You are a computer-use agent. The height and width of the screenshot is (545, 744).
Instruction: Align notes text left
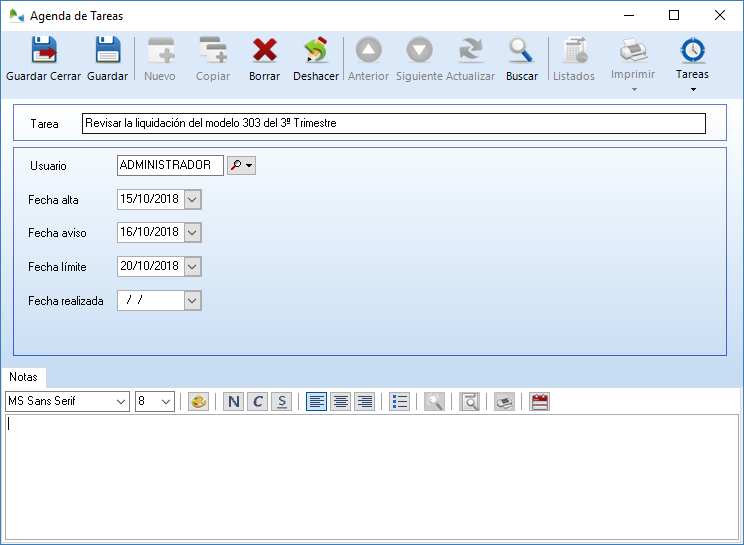[316, 402]
